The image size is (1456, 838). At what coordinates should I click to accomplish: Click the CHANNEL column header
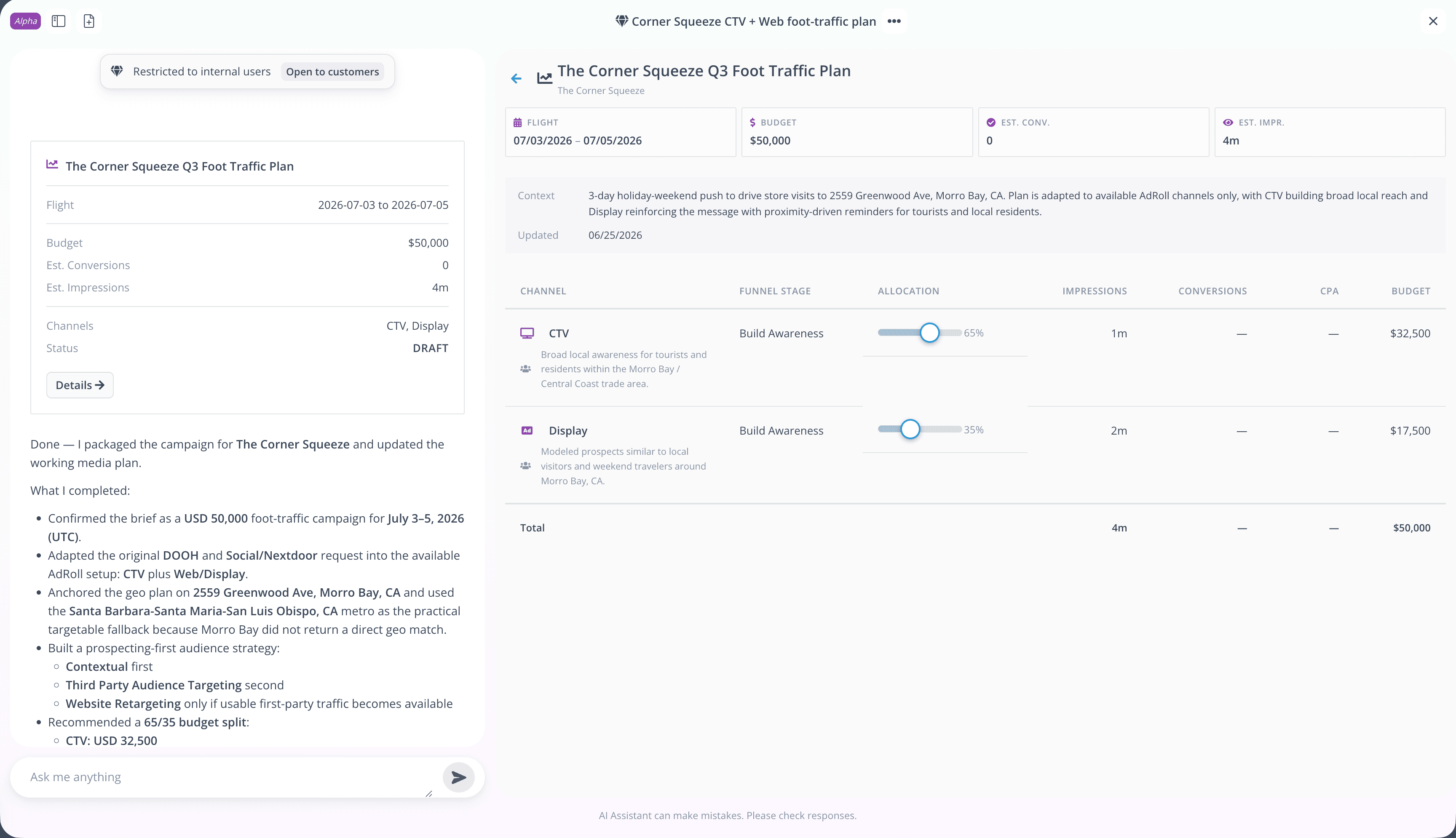click(x=543, y=291)
